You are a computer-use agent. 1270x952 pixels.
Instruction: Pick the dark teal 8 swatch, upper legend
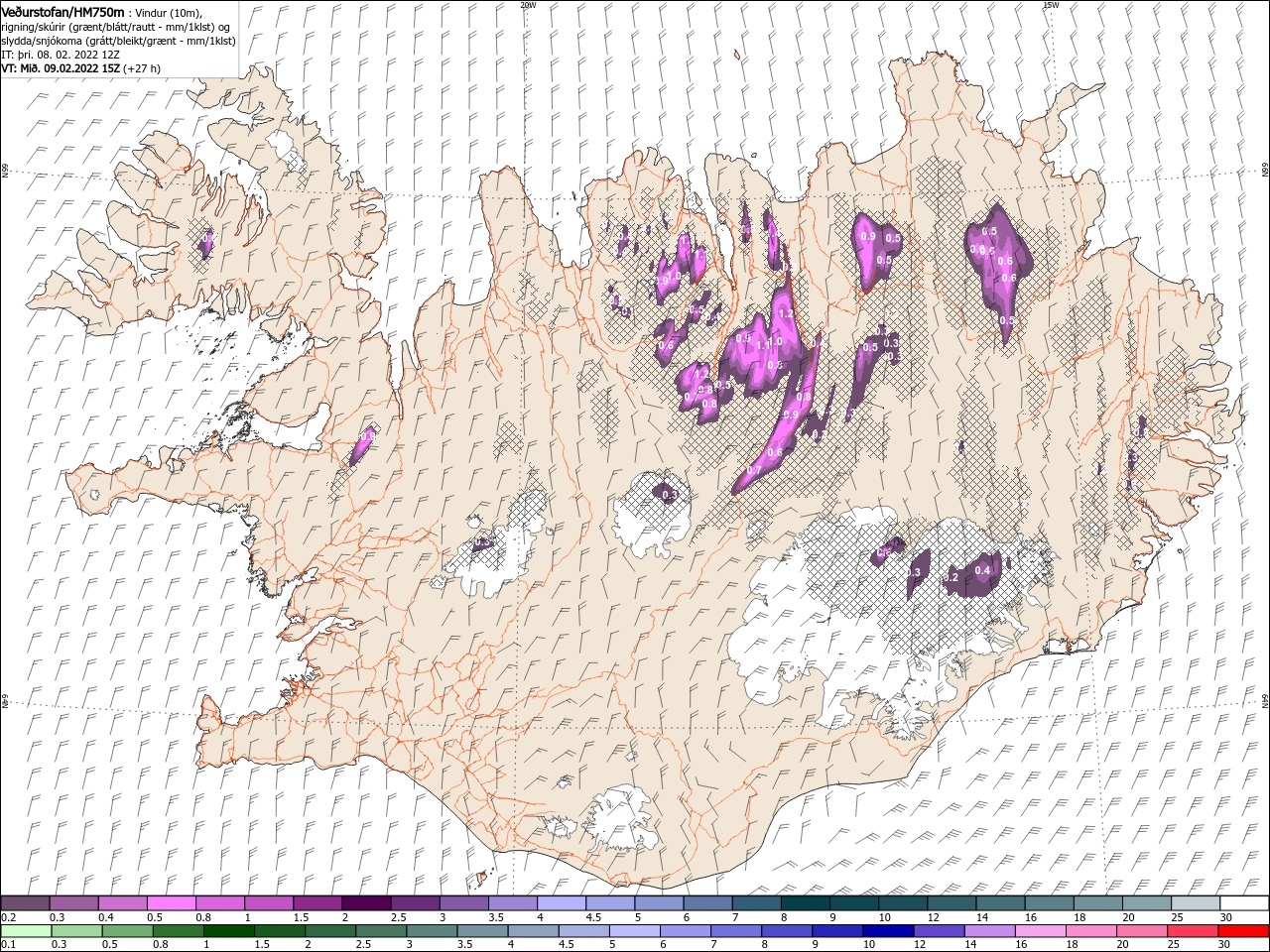point(805,903)
